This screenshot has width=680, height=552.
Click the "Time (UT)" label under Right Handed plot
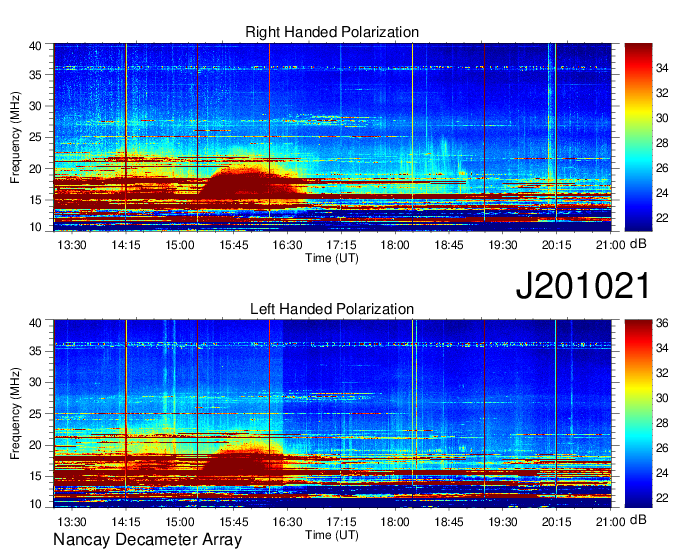point(332,258)
